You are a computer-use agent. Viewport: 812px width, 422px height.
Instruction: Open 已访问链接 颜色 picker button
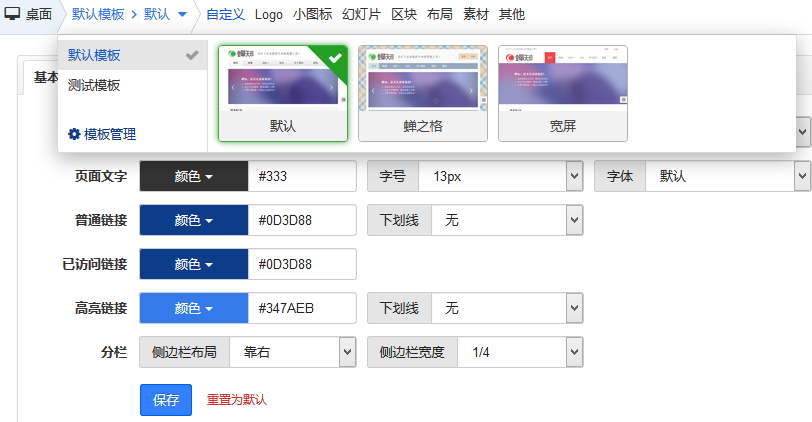[x=194, y=264]
